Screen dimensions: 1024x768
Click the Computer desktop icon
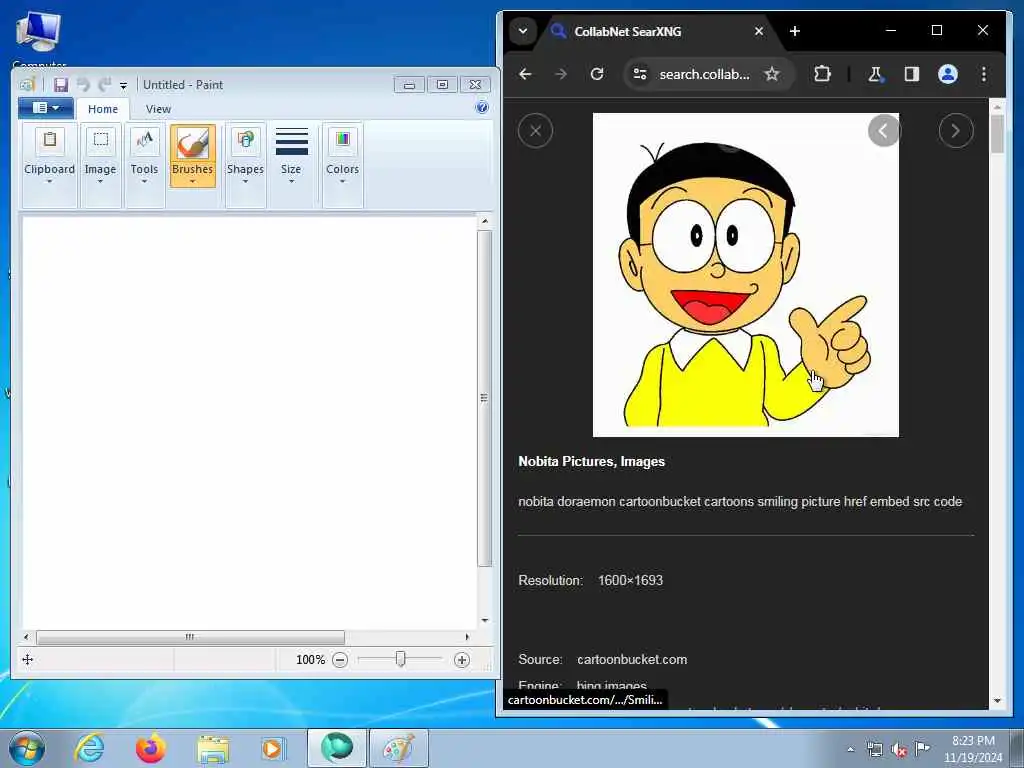click(x=39, y=39)
